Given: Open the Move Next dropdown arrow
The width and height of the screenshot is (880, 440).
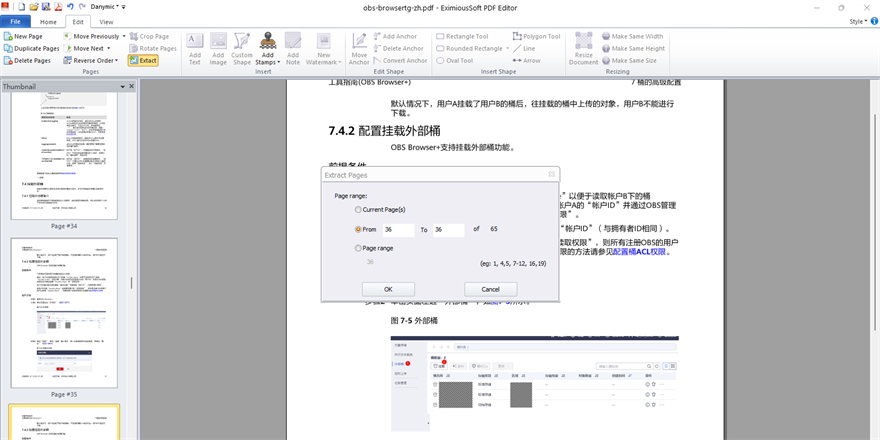Looking at the screenshot, I should coord(108,48).
